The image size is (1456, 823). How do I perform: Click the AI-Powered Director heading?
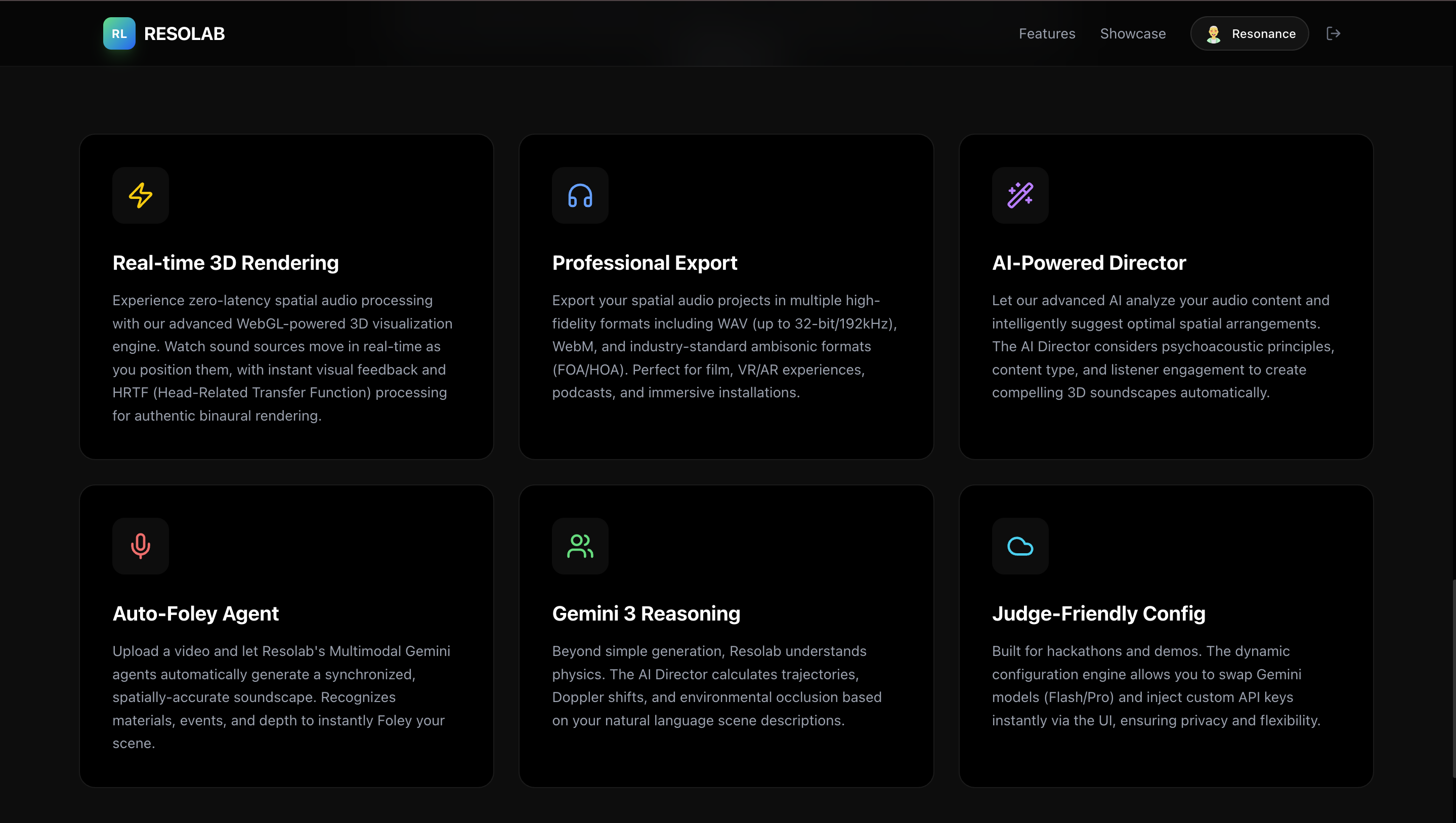[1089, 263]
